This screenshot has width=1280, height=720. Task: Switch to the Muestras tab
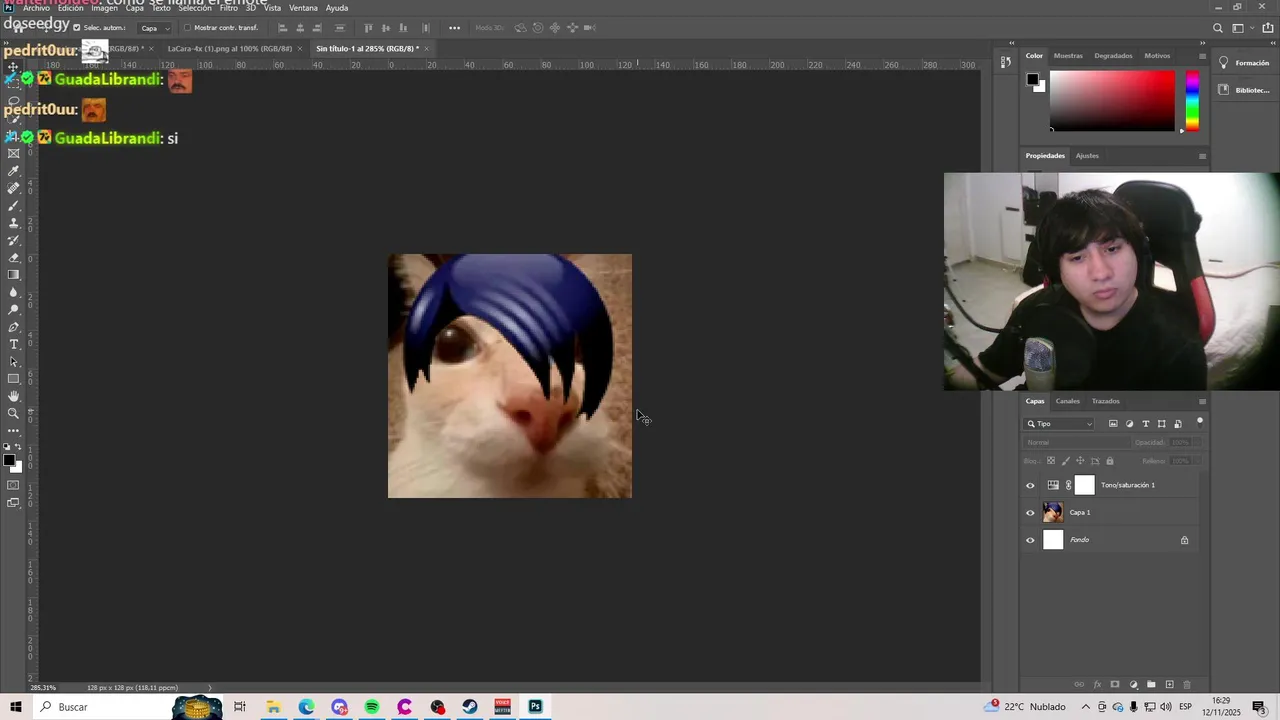coord(1068,56)
